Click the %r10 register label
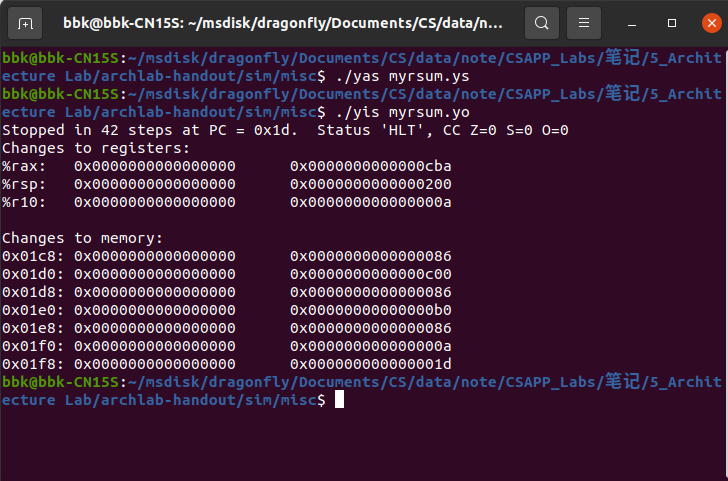The width and height of the screenshot is (728, 481). (x=20, y=202)
